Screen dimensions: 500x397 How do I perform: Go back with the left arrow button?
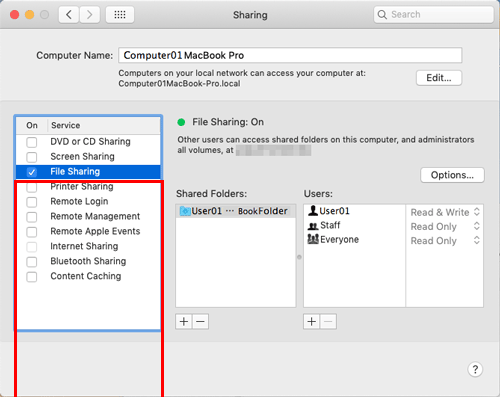[x=69, y=15]
